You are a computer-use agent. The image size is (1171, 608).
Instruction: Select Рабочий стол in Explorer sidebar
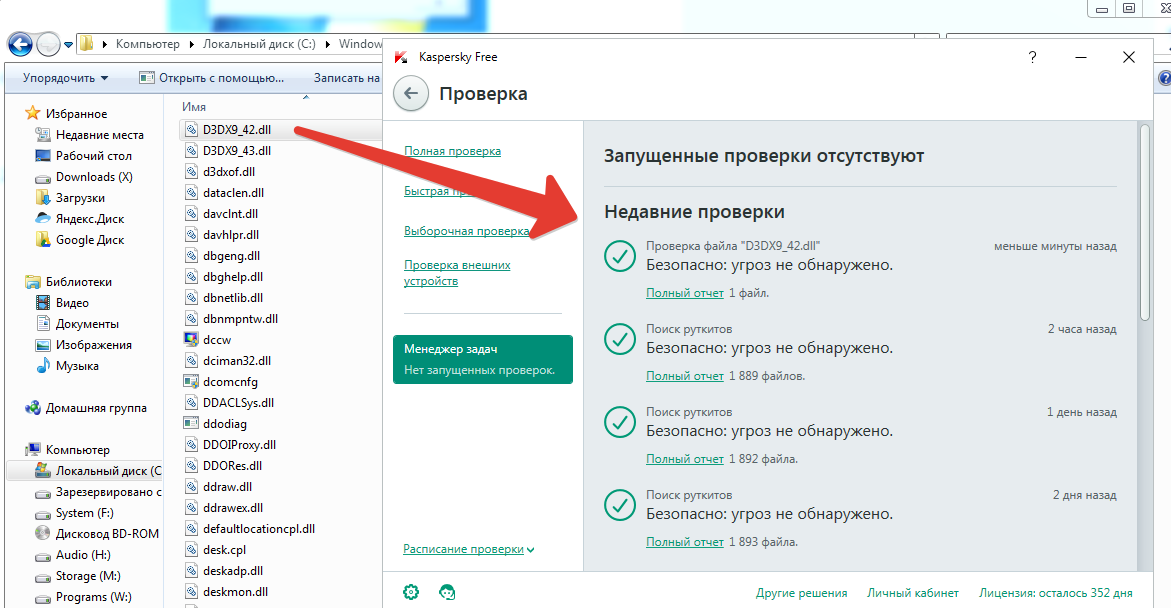point(93,155)
